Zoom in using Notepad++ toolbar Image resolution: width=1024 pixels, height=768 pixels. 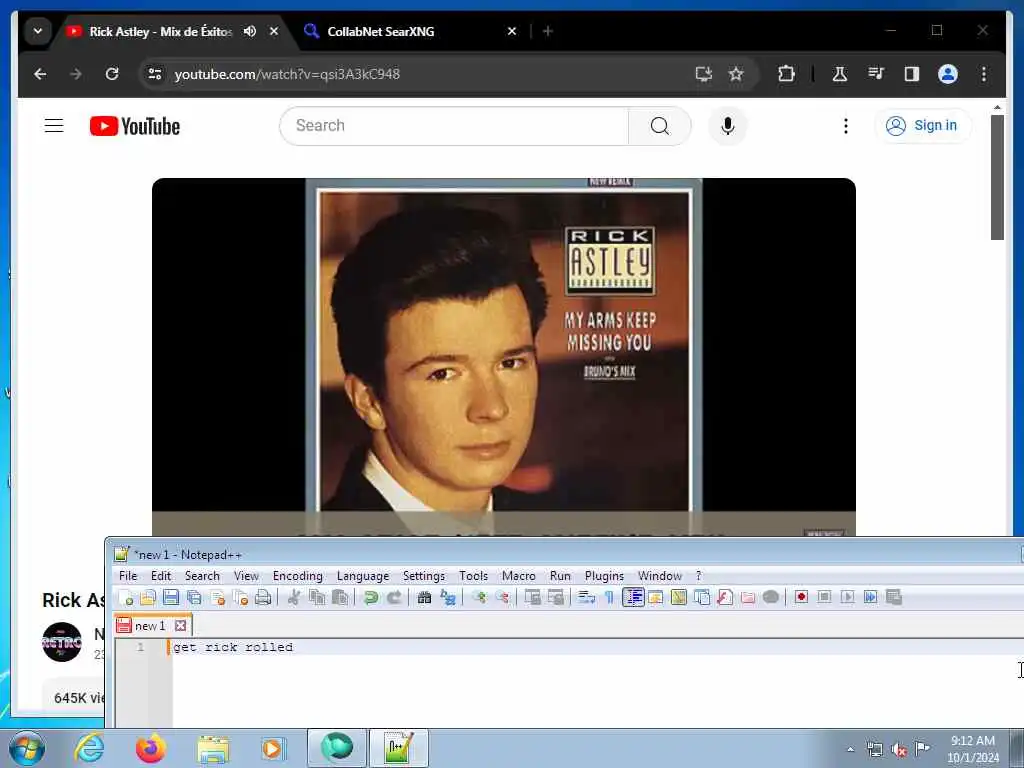479,597
